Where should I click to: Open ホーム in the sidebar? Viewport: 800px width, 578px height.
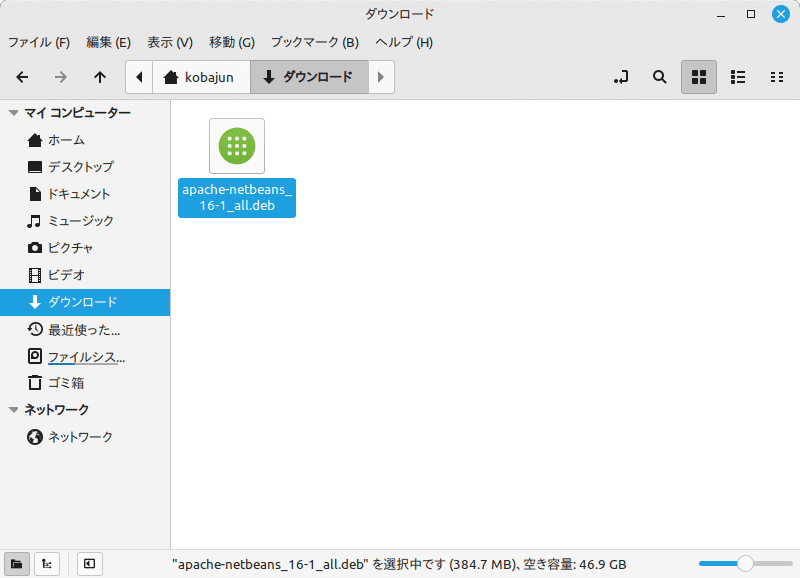click(85, 140)
